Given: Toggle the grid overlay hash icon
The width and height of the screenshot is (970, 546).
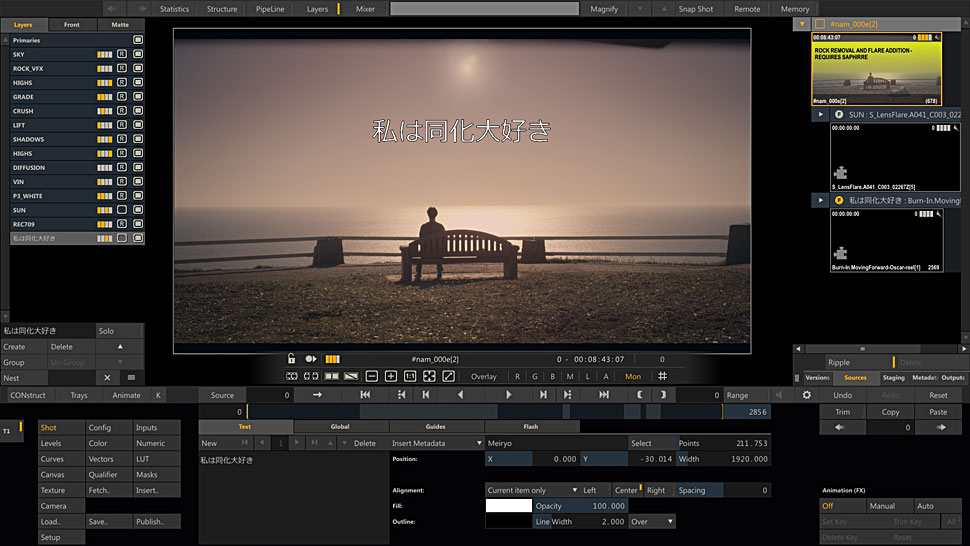Looking at the screenshot, I should point(662,376).
